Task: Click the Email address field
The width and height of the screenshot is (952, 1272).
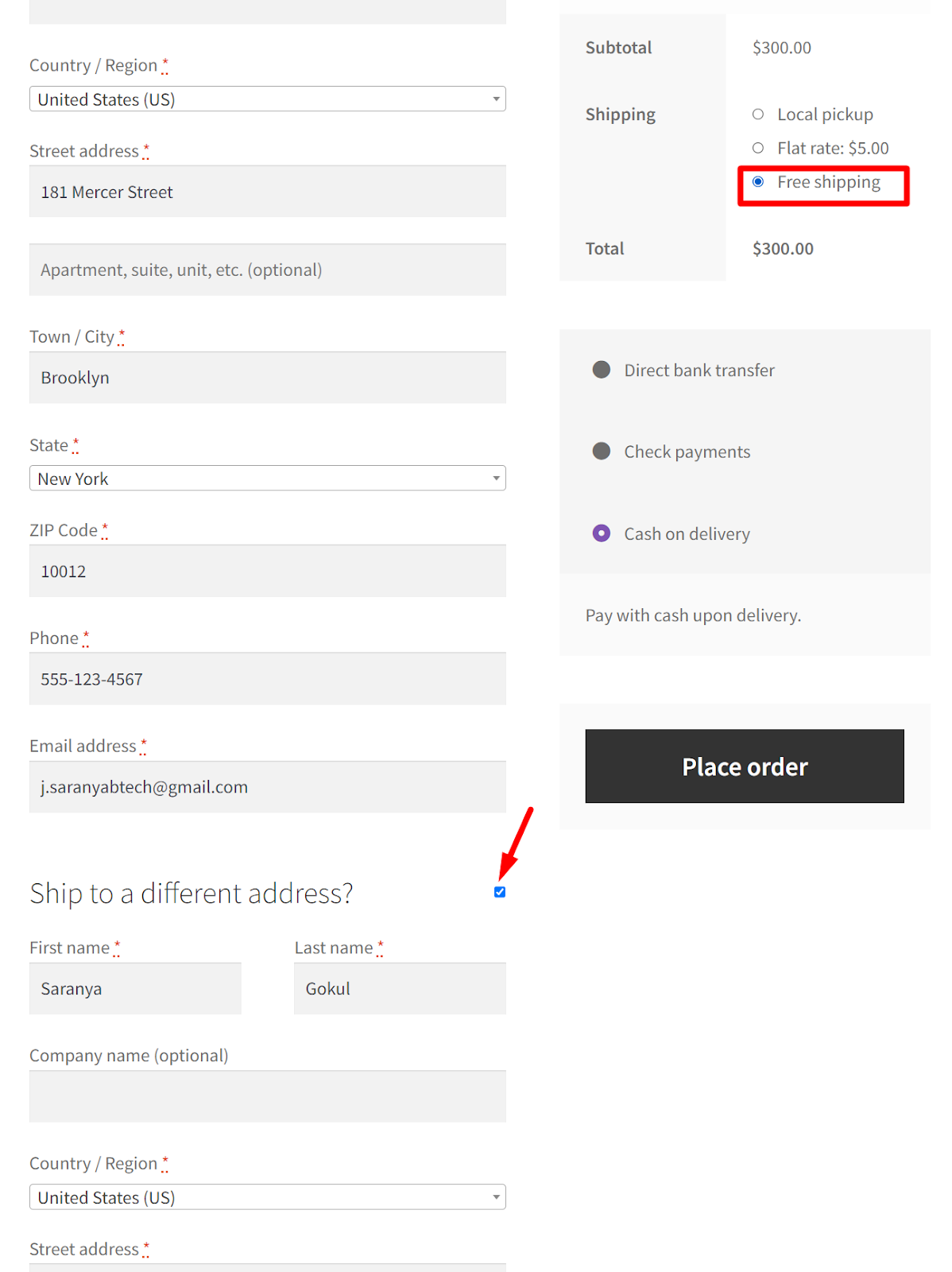Action: tap(267, 787)
